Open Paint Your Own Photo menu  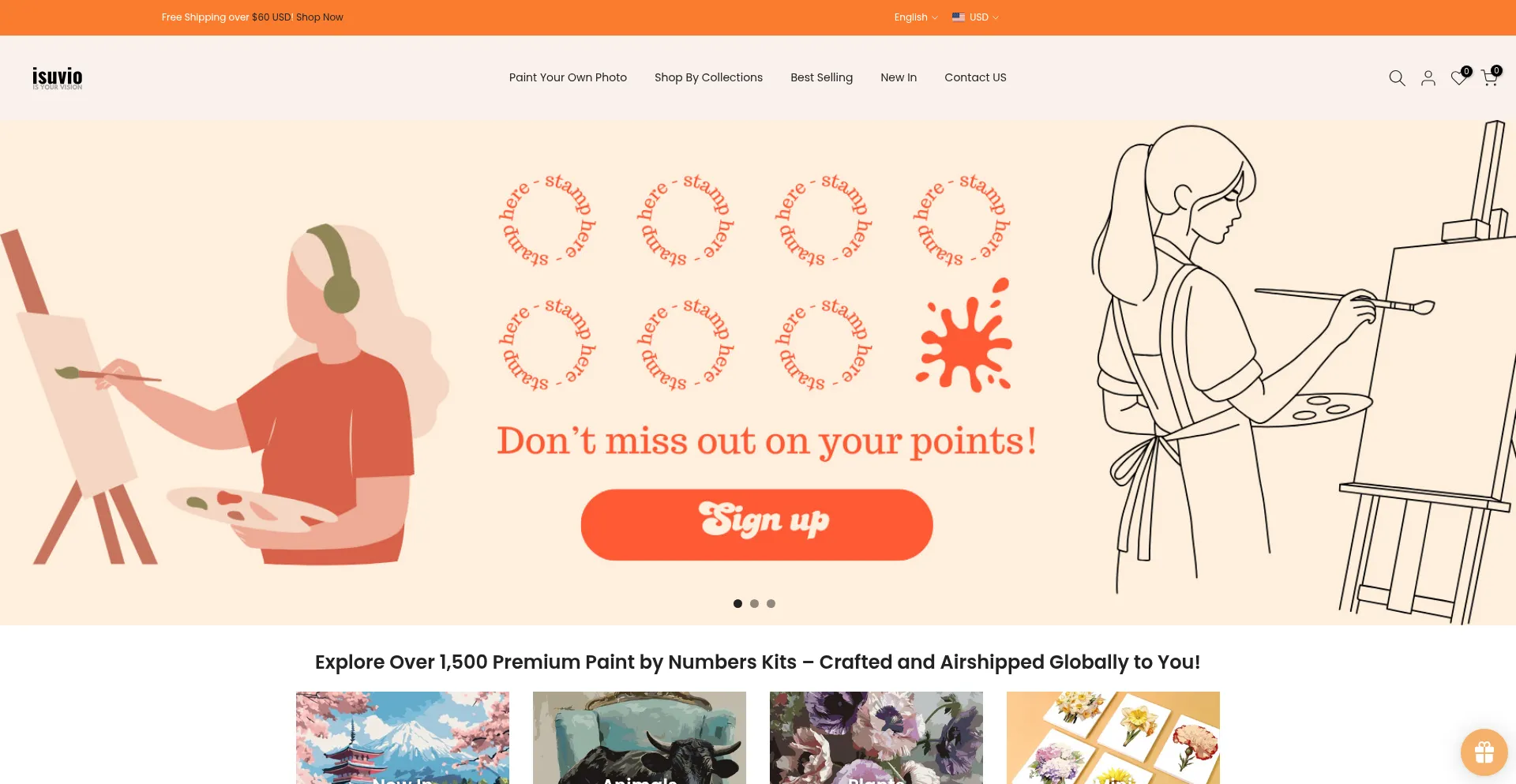point(568,77)
